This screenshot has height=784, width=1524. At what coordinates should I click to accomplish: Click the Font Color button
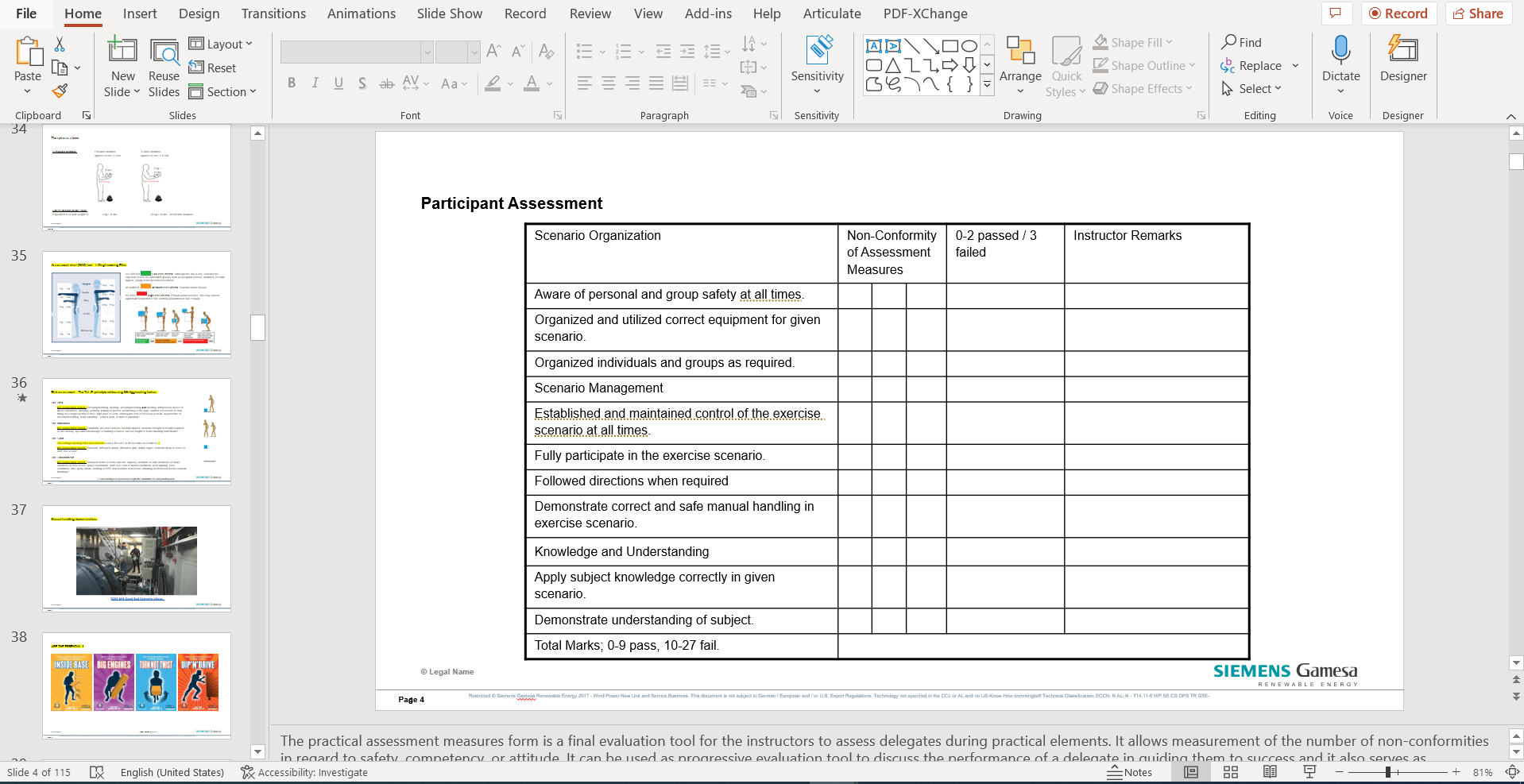pyautogui.click(x=532, y=83)
